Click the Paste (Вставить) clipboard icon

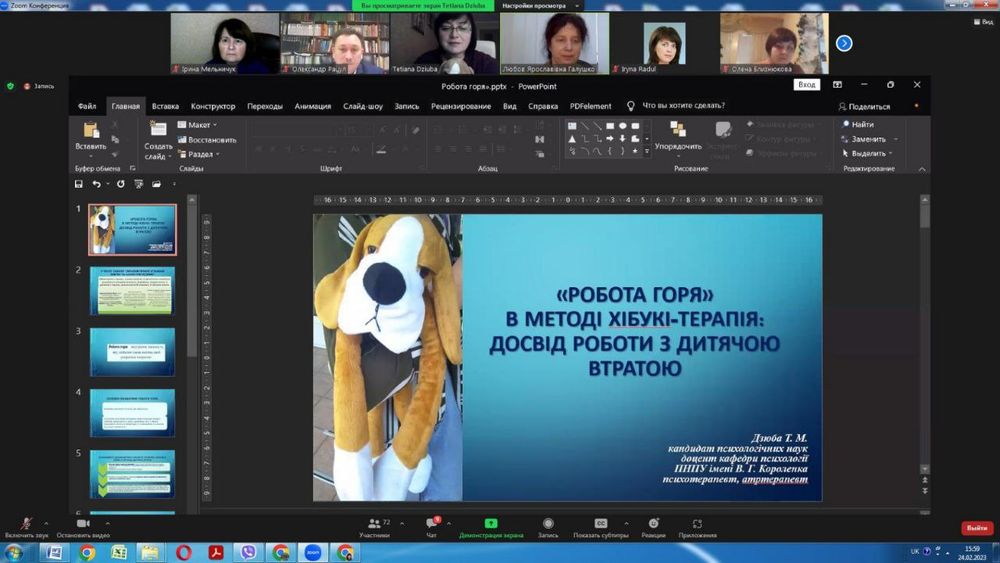point(91,130)
